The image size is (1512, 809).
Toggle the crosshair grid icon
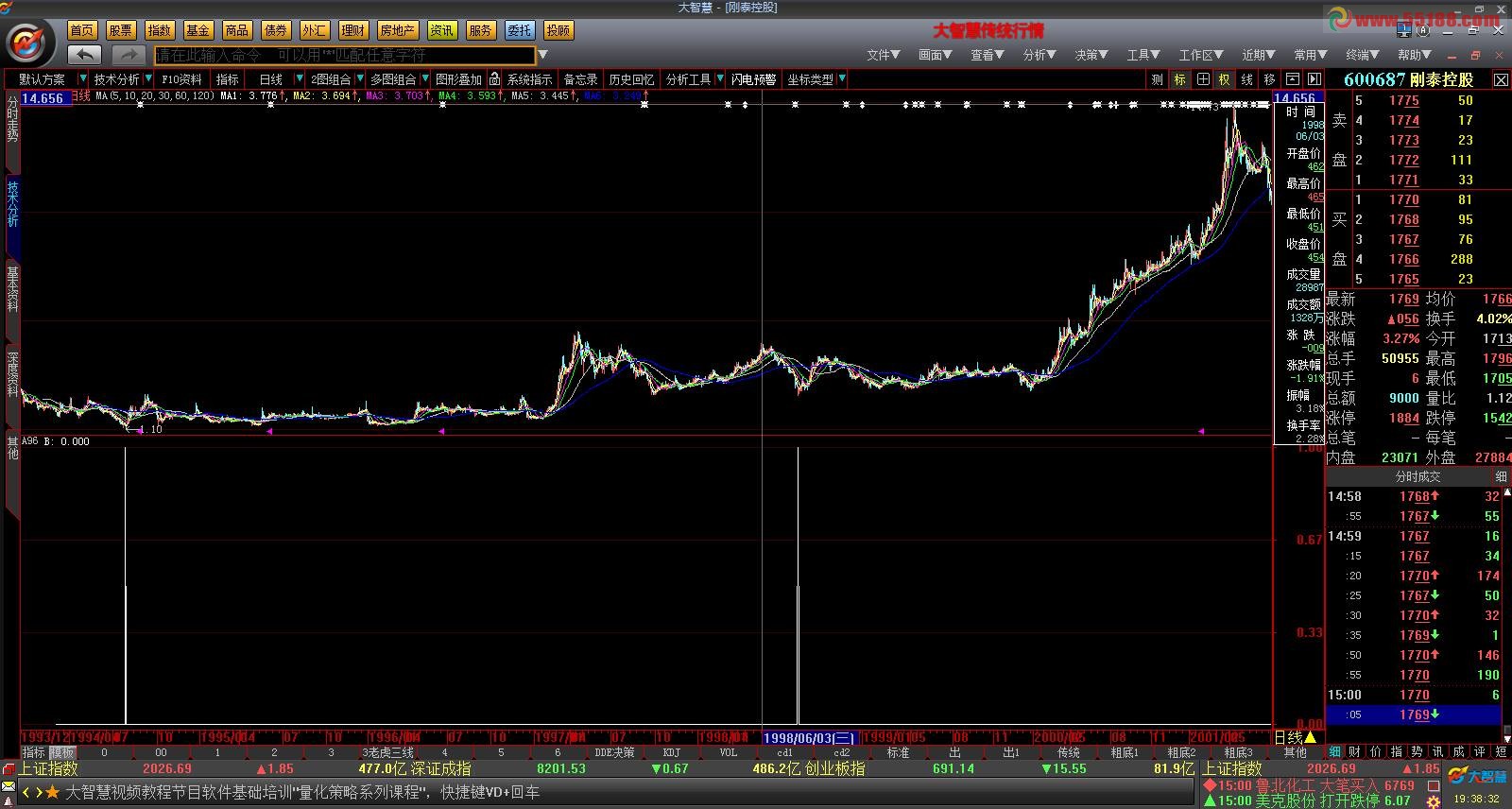[1202, 79]
